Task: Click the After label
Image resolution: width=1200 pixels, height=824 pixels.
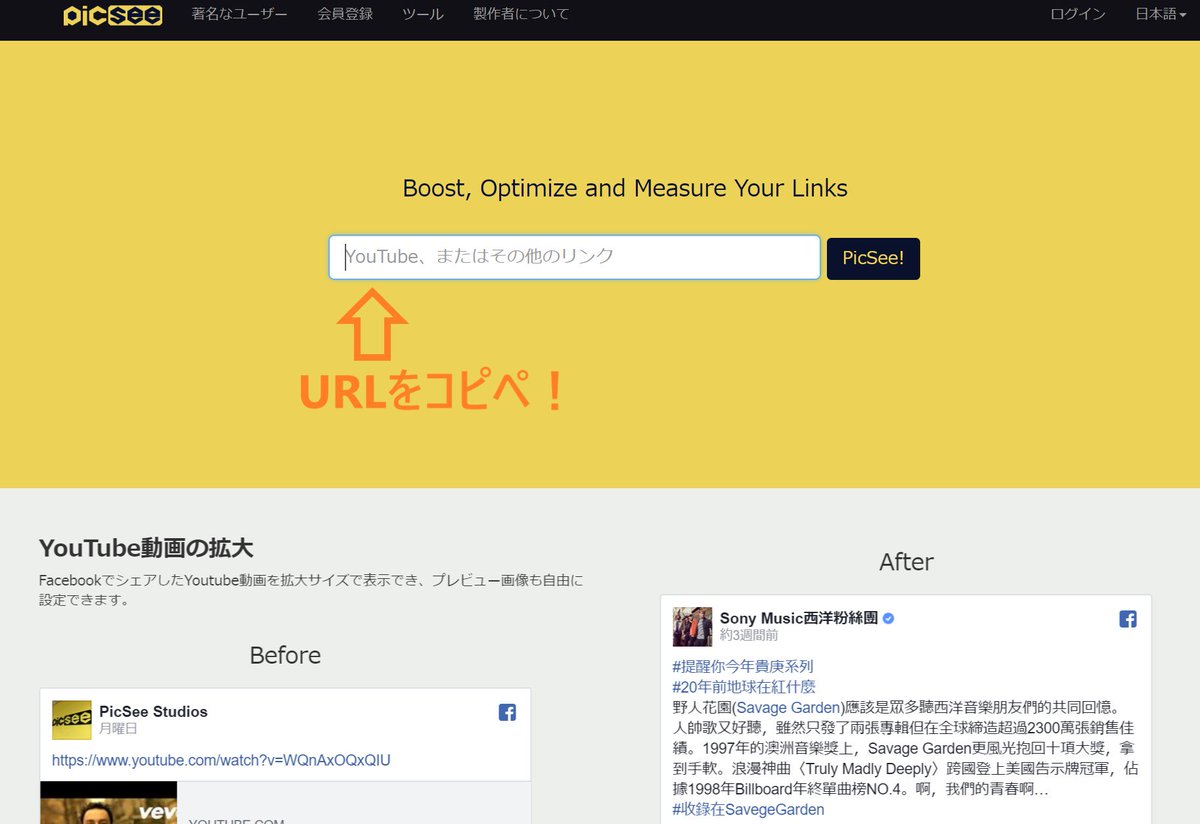Action: [906, 562]
